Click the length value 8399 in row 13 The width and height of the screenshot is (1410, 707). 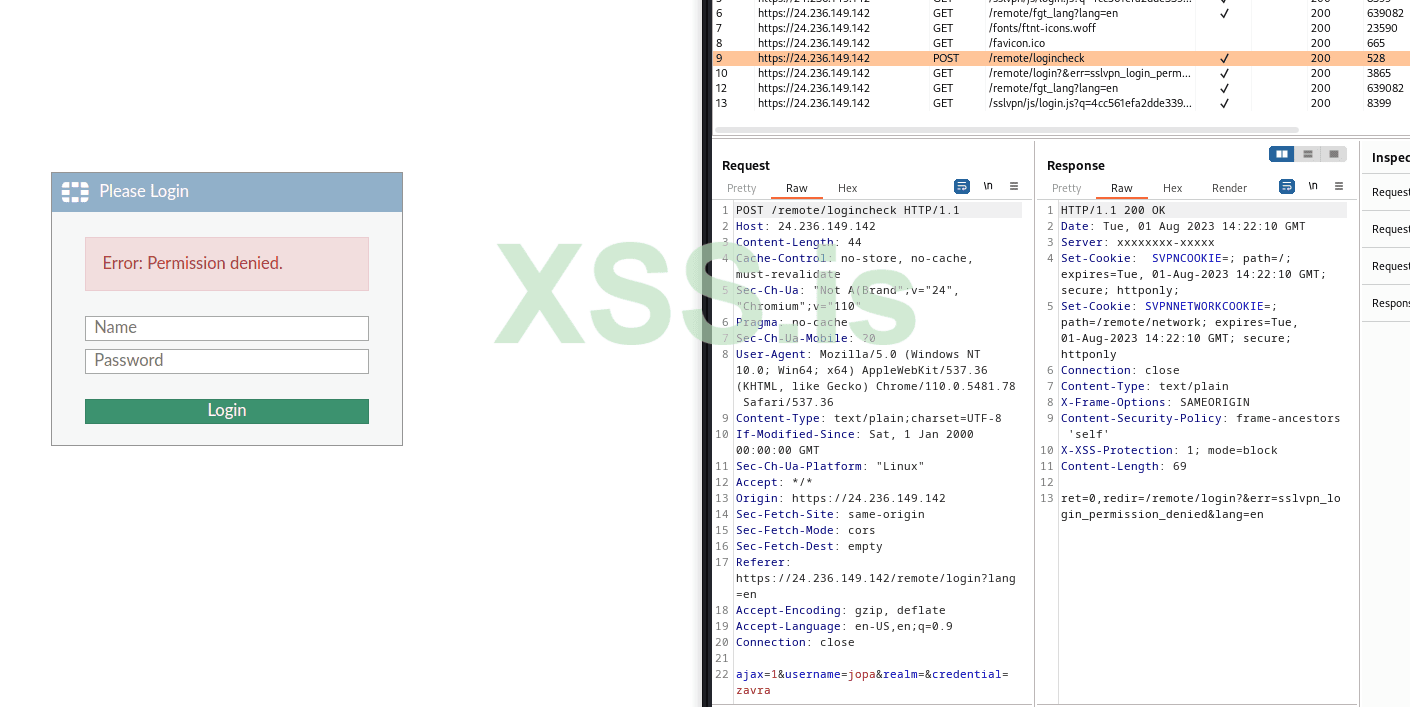pos(1379,103)
